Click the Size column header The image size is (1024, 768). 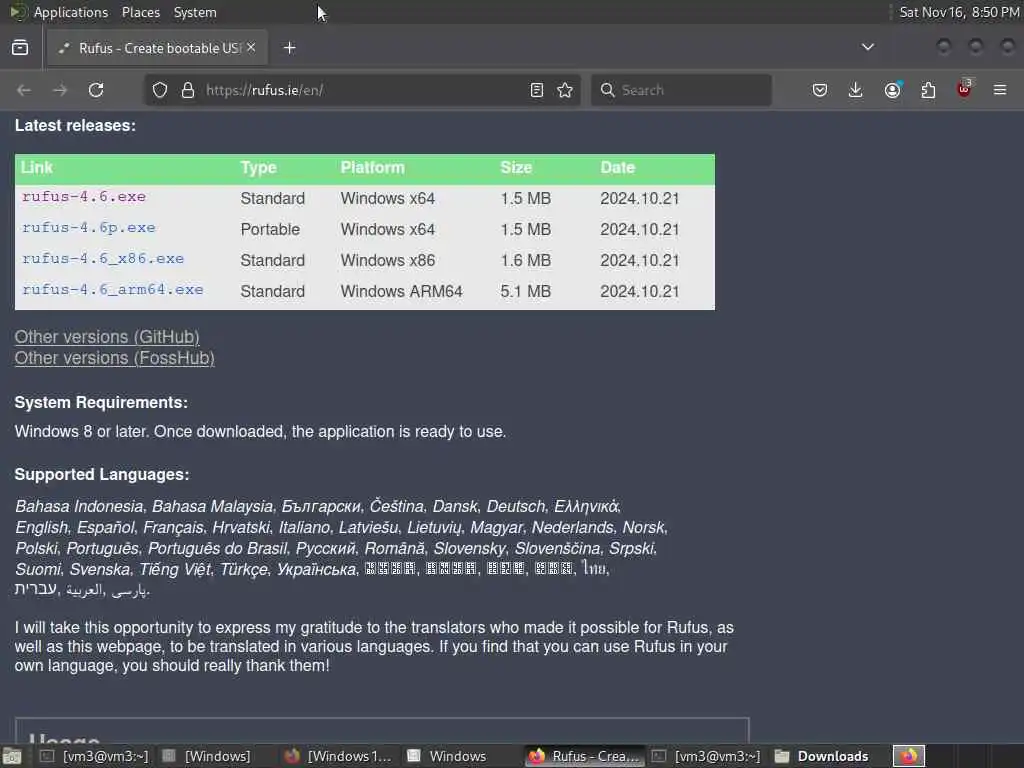click(516, 168)
